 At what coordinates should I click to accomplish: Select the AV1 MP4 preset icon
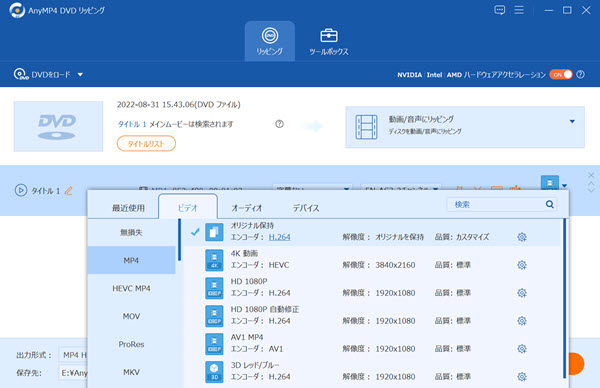[x=214, y=344]
